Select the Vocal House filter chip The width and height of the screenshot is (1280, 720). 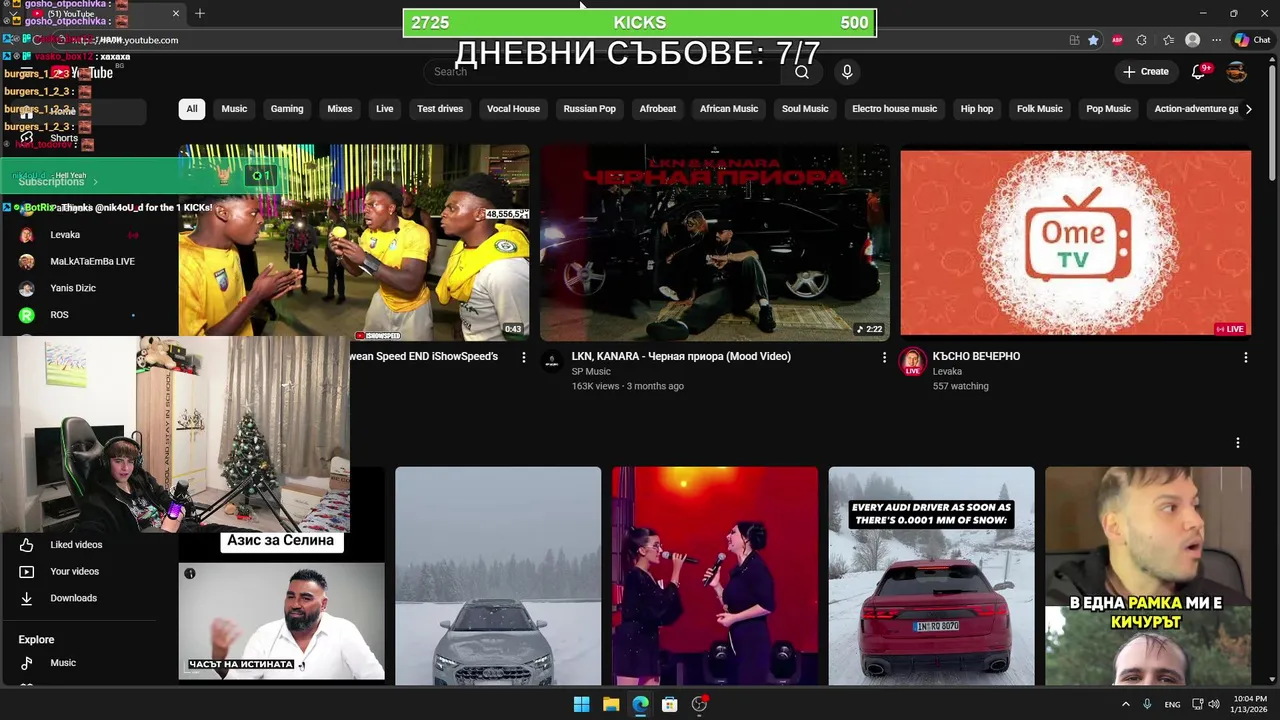coord(513,109)
